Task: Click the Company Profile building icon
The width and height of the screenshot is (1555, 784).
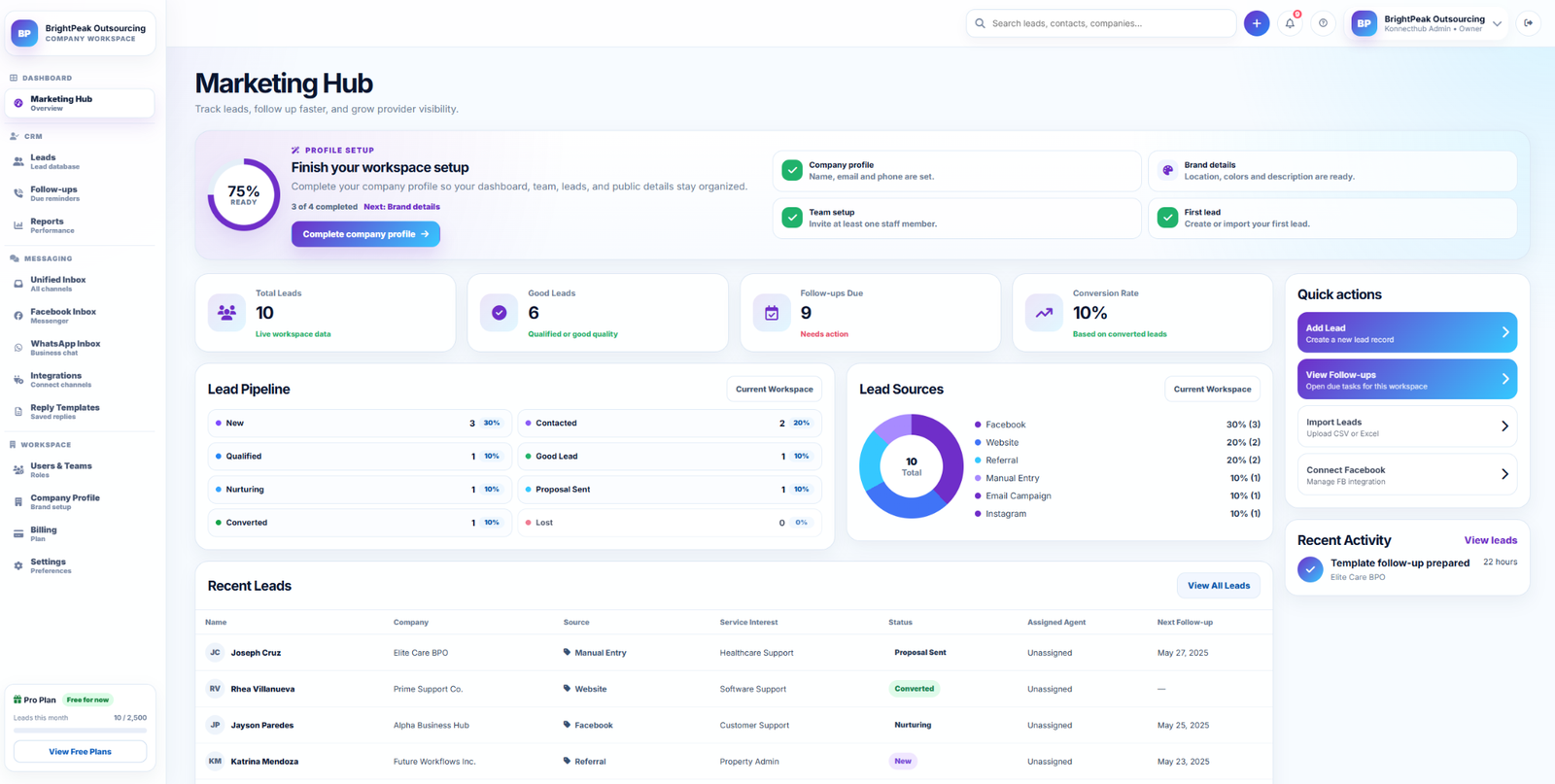Action: [17, 502]
